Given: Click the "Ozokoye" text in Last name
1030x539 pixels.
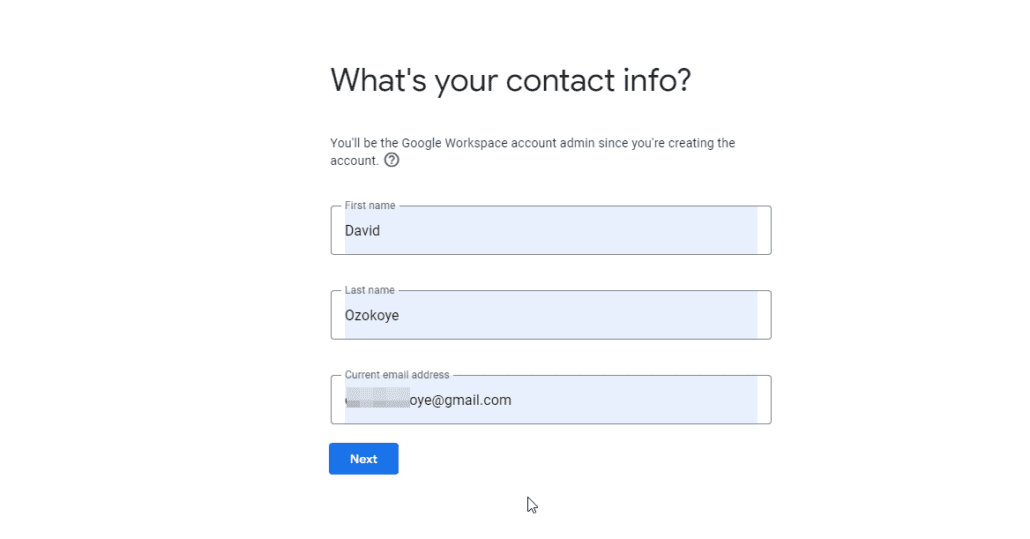Looking at the screenshot, I should tap(372, 316).
